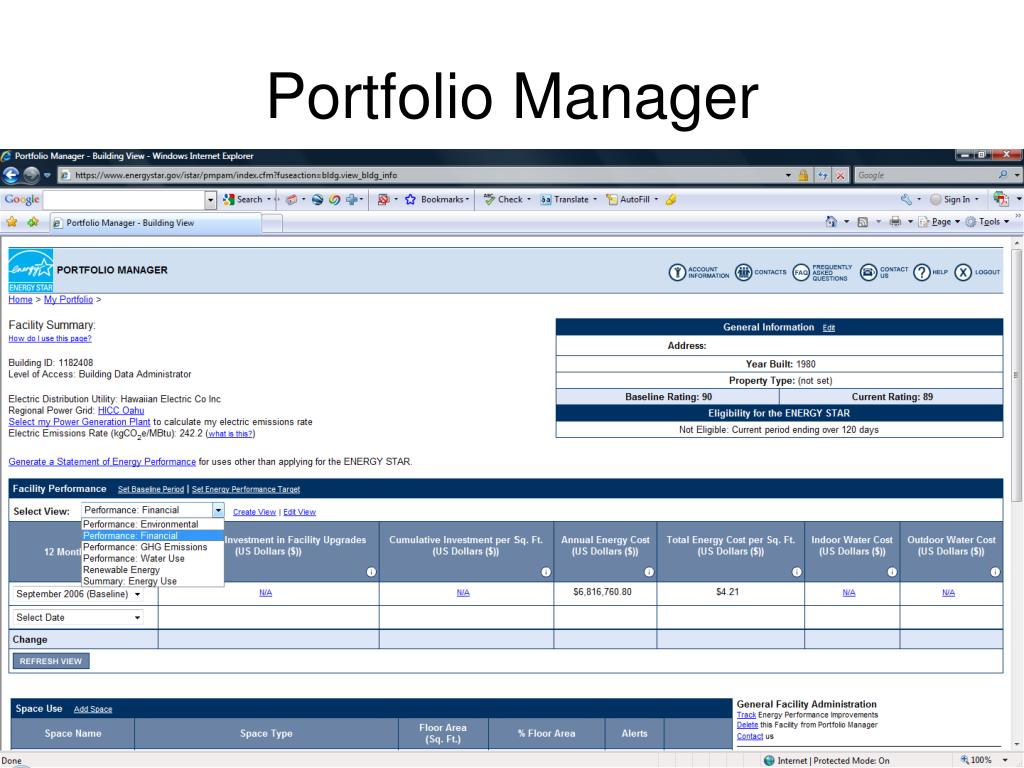Follow the My Portfolio breadcrumb link
This screenshot has width=1024, height=768.
click(x=69, y=300)
